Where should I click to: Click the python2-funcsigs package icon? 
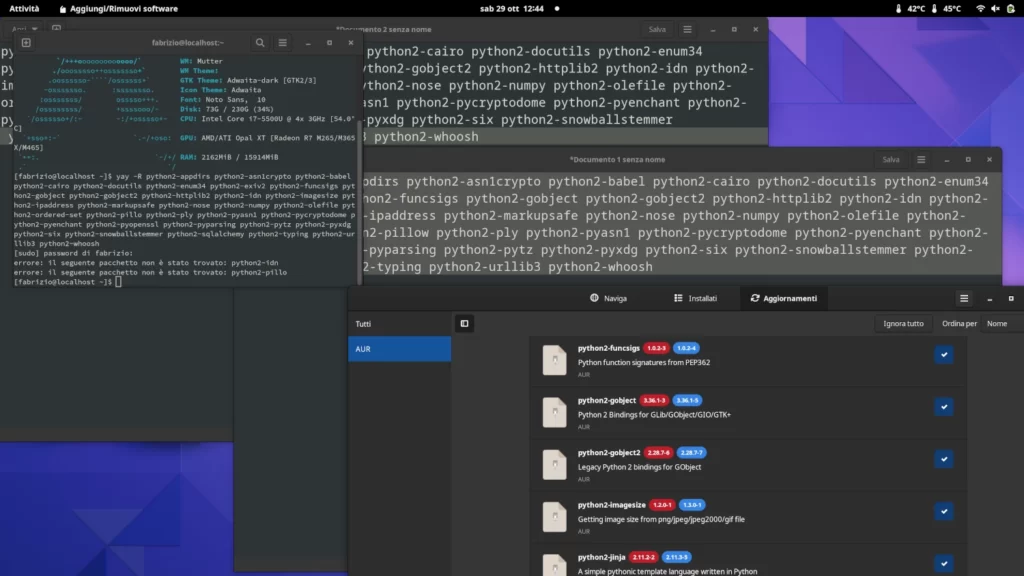pyautogui.click(x=554, y=360)
